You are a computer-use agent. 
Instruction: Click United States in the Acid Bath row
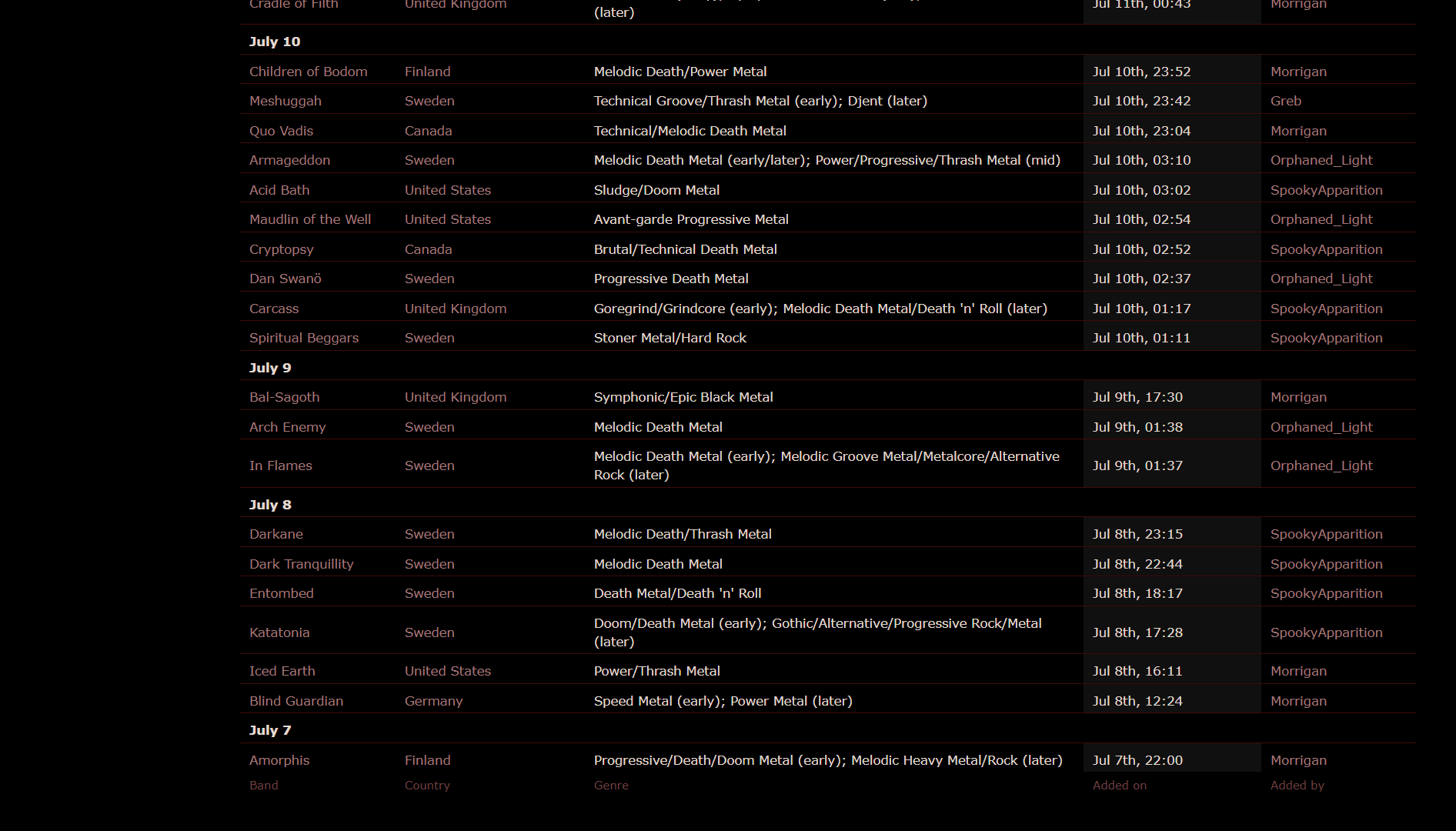click(x=448, y=190)
